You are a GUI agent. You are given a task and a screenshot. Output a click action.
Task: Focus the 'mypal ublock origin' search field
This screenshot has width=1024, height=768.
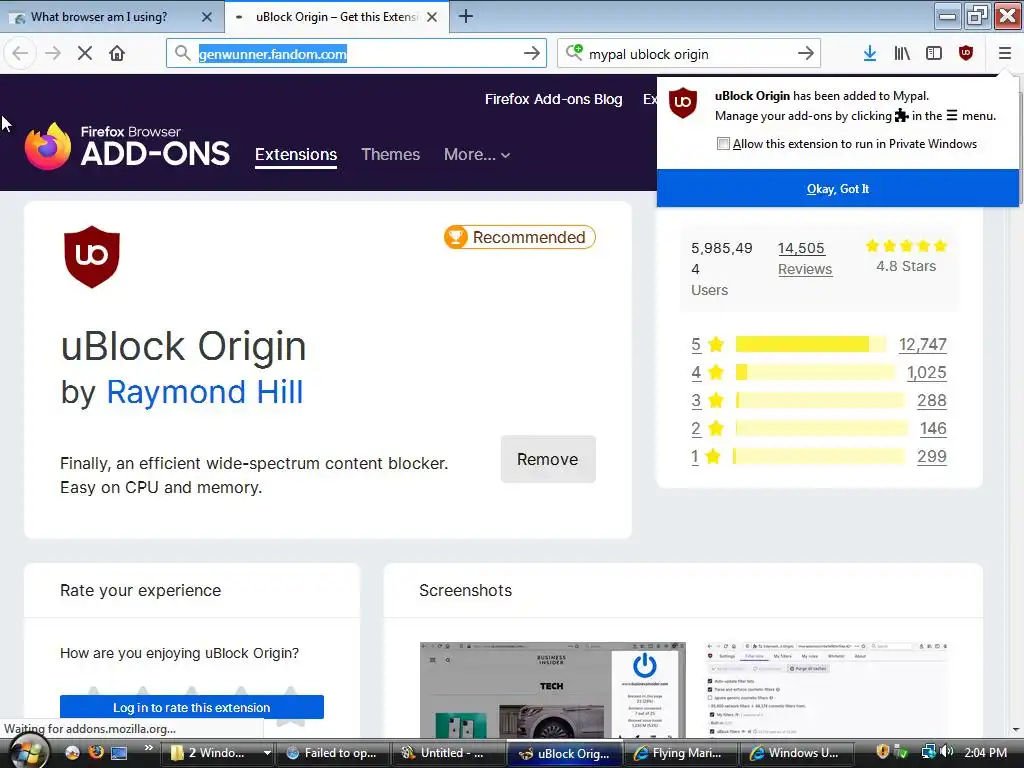tap(689, 54)
